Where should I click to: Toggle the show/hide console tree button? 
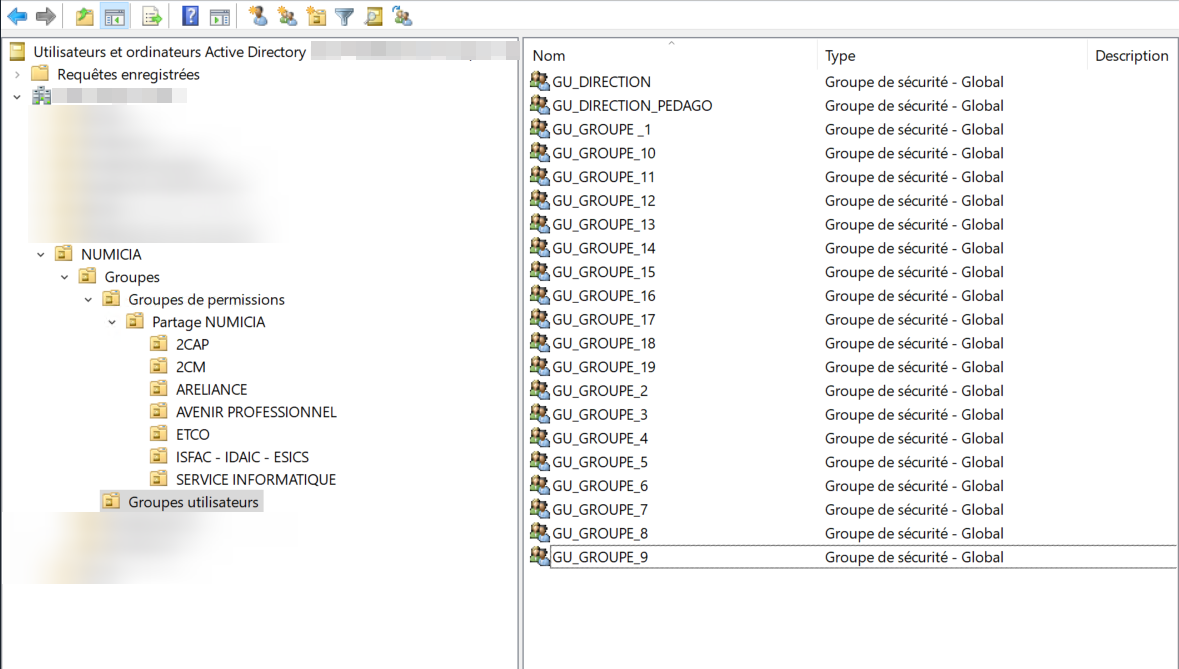[115, 16]
